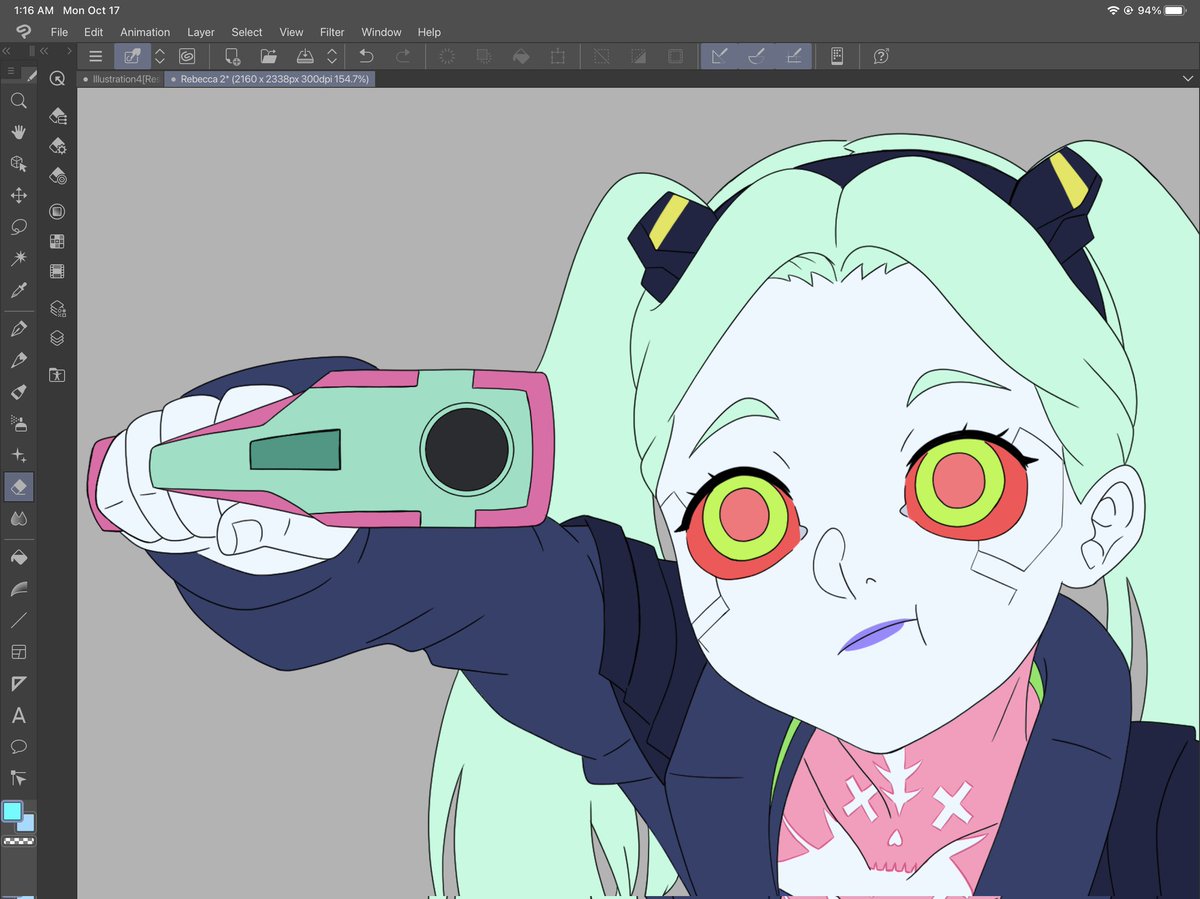1200x899 pixels.
Task: Switch to the Illustration4 canvas tab
Action: [122, 78]
